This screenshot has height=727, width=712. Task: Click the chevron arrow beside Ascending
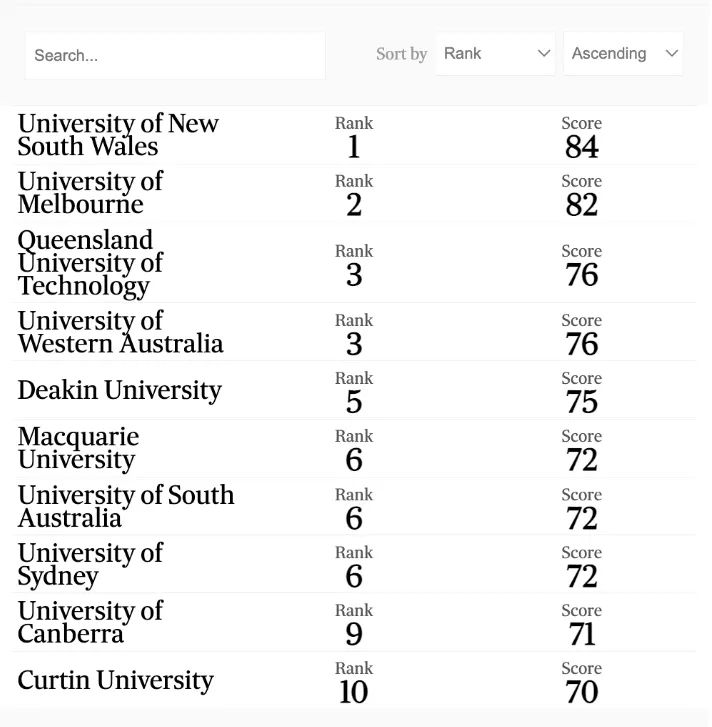pyautogui.click(x=671, y=54)
